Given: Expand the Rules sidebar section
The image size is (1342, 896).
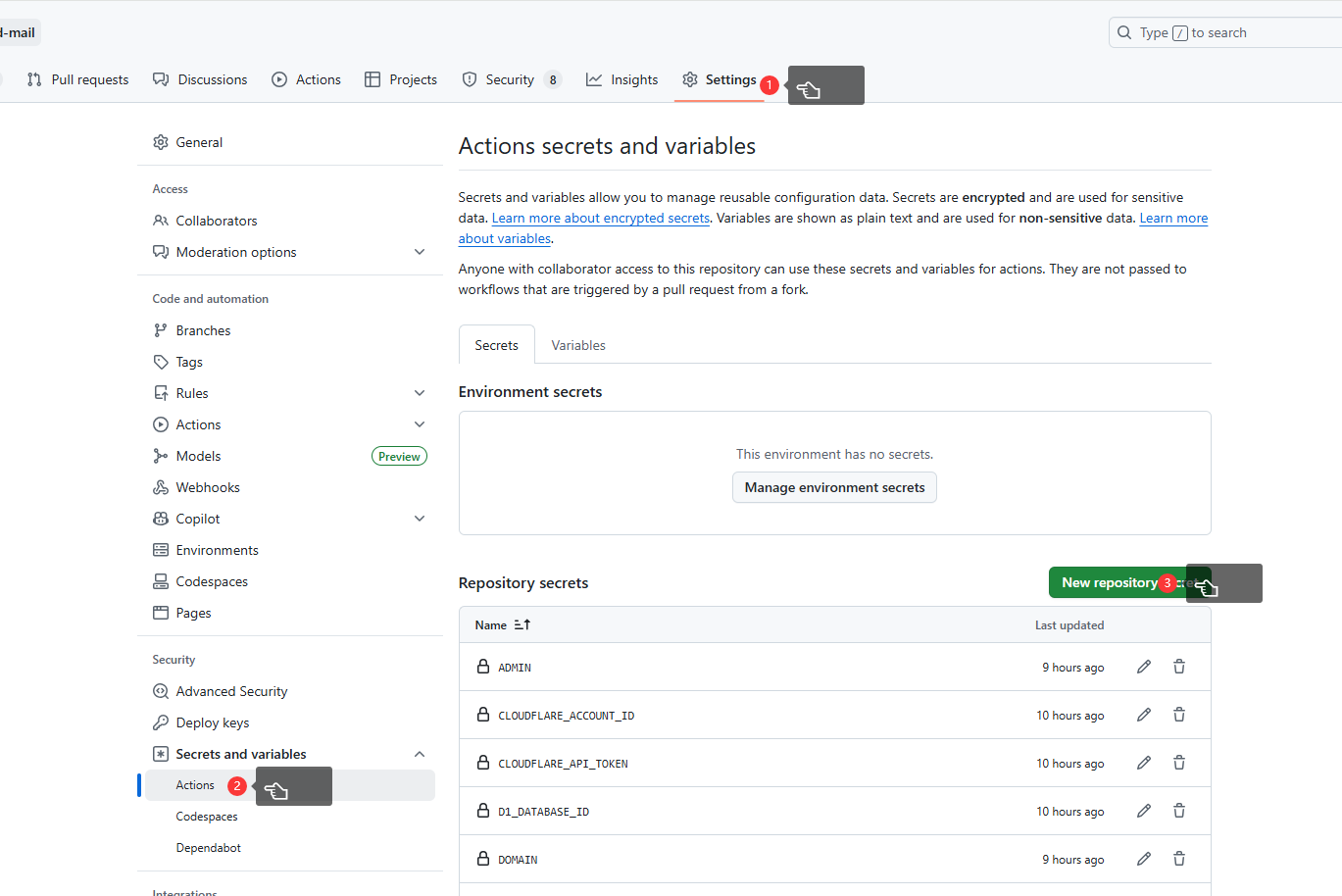Looking at the screenshot, I should (420, 392).
